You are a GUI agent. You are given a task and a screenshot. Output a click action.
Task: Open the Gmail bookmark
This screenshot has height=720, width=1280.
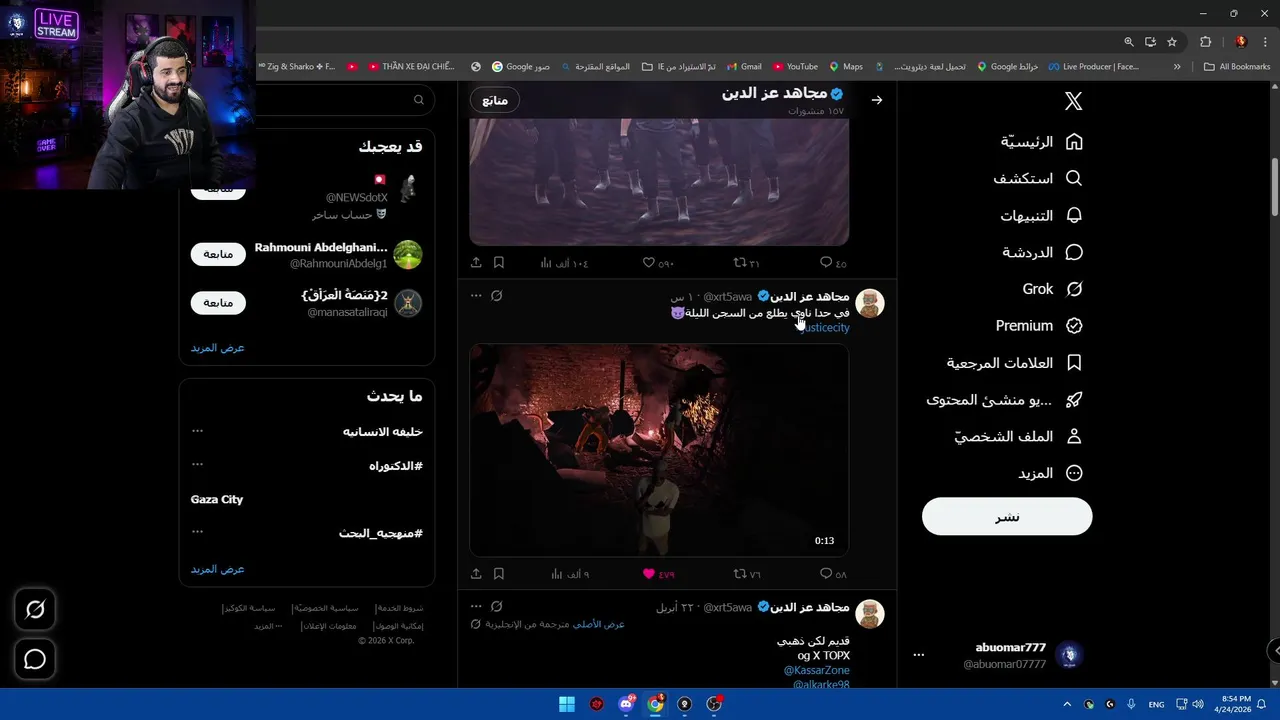pyautogui.click(x=744, y=67)
